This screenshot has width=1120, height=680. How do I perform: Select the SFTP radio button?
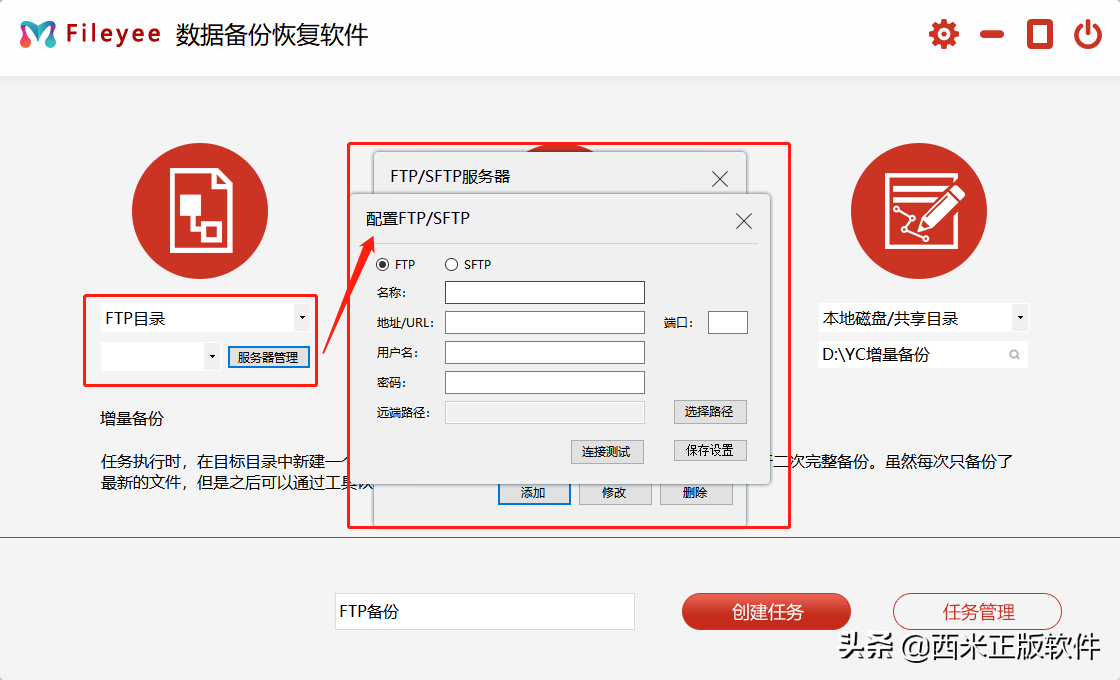451,264
